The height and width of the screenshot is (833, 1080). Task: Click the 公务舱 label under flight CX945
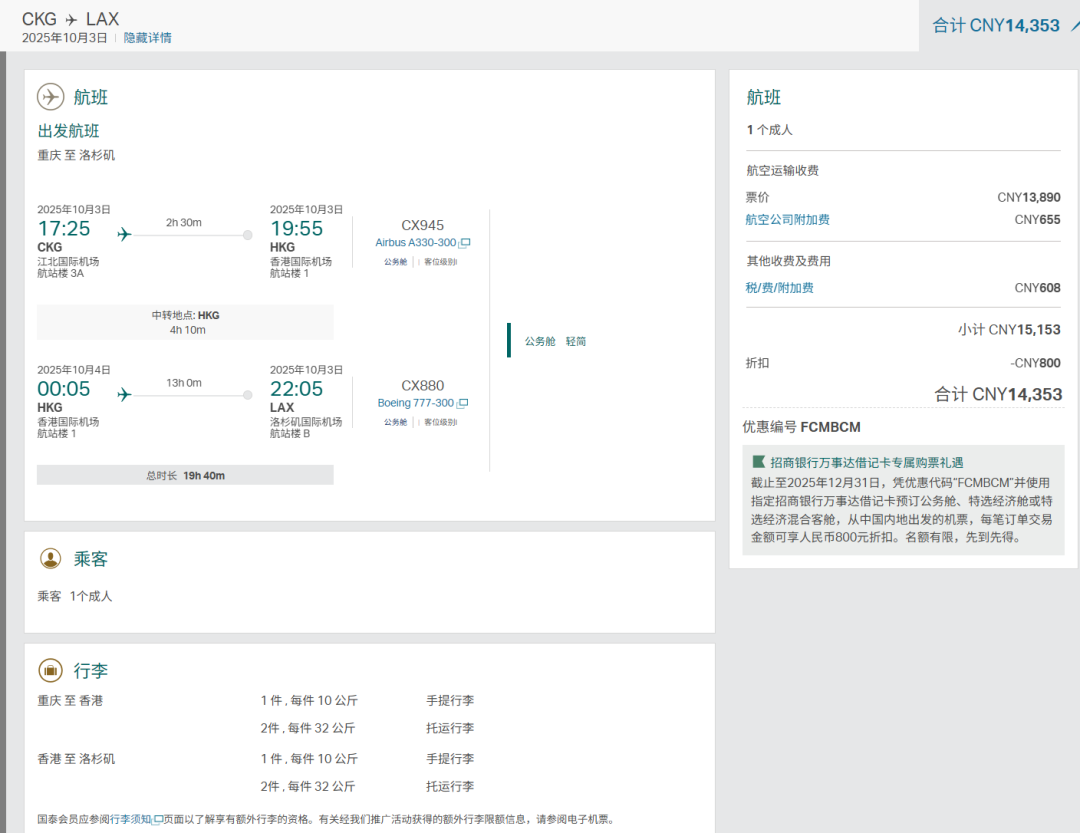tap(395, 262)
